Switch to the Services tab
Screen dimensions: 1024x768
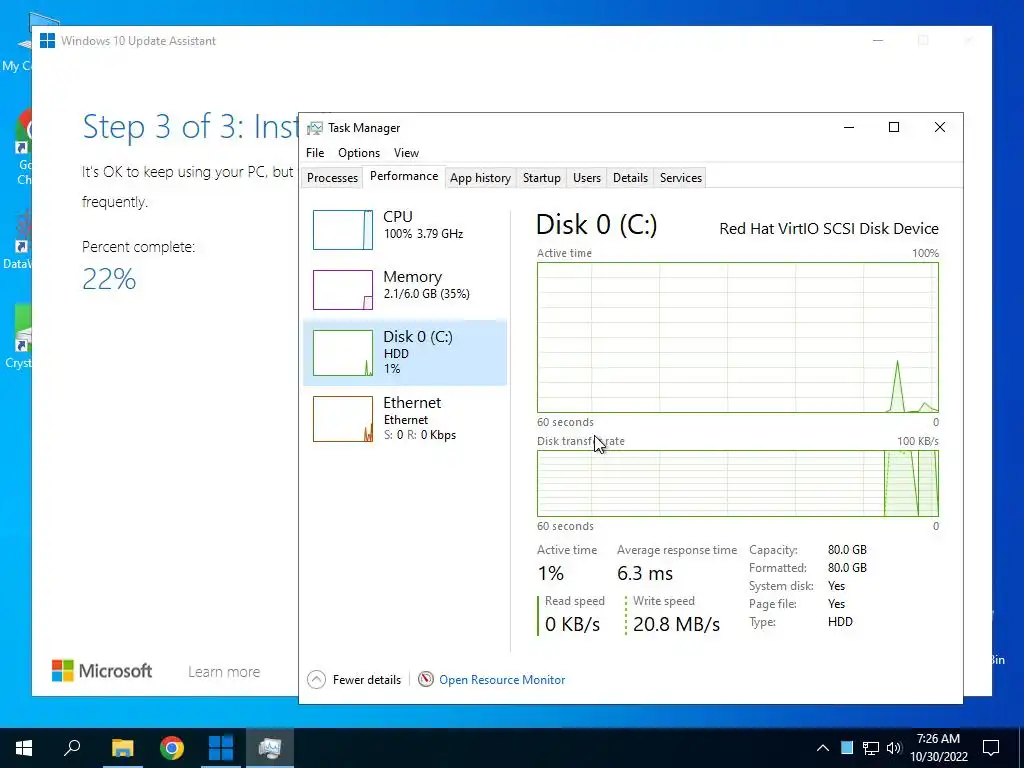pyautogui.click(x=680, y=178)
